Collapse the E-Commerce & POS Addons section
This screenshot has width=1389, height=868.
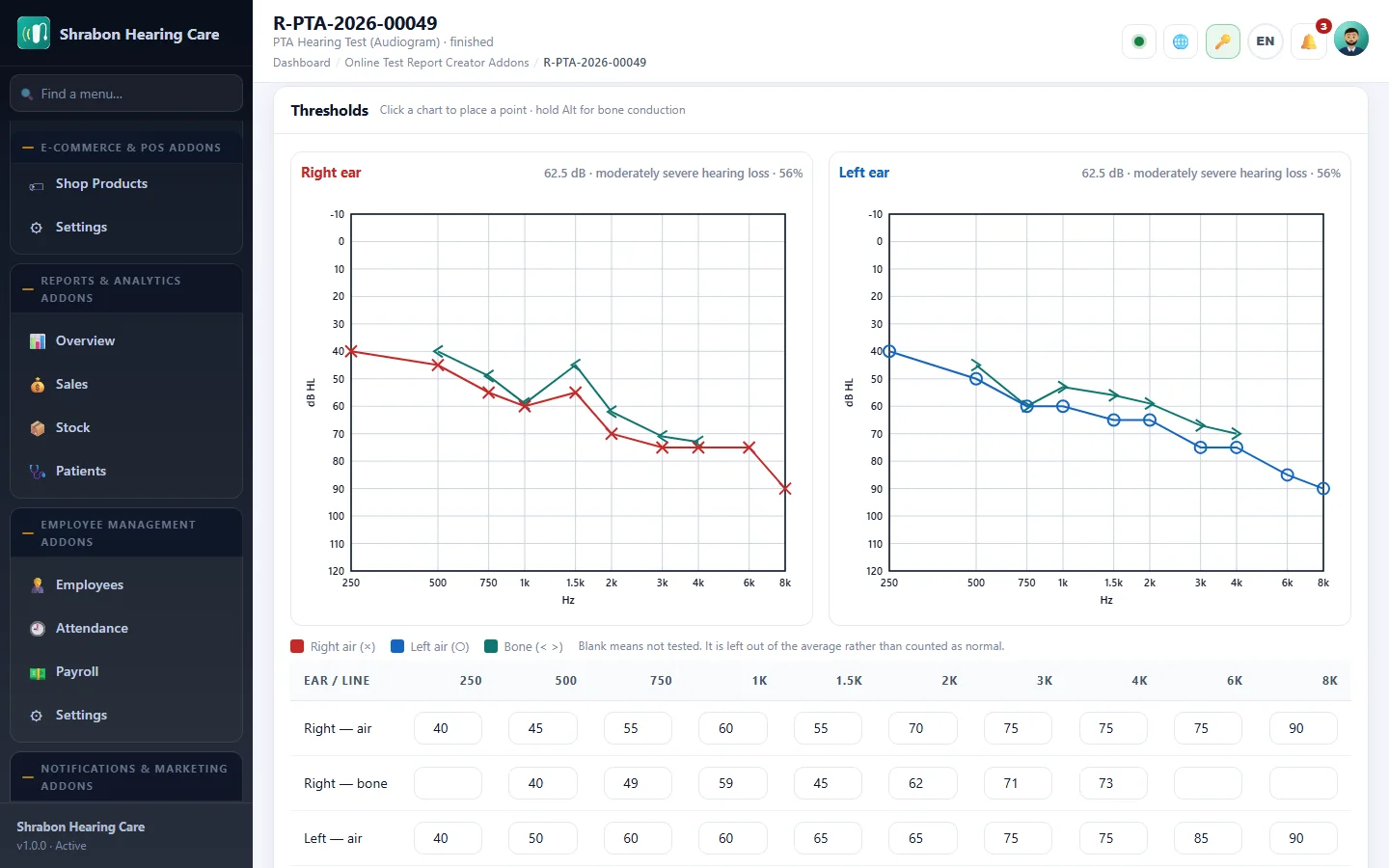pyautogui.click(x=126, y=148)
